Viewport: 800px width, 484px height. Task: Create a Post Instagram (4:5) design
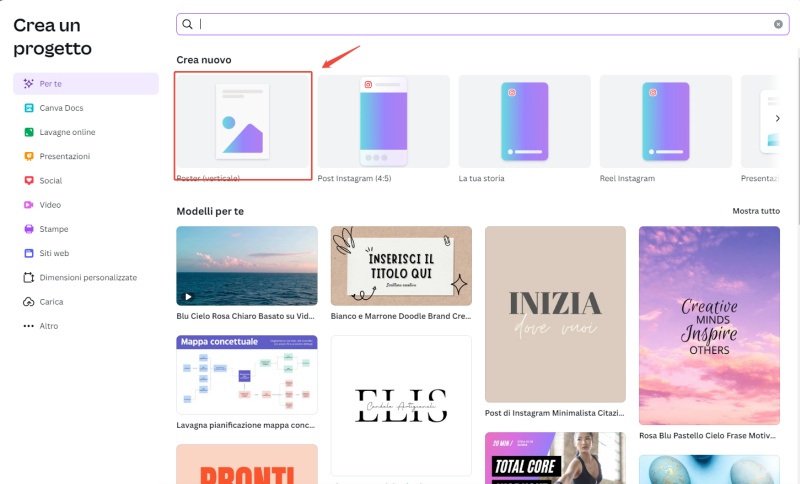(x=383, y=120)
